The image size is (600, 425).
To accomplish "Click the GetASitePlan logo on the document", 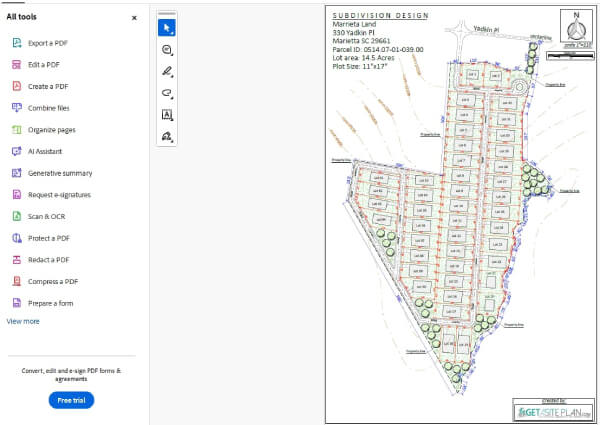I will (554, 412).
